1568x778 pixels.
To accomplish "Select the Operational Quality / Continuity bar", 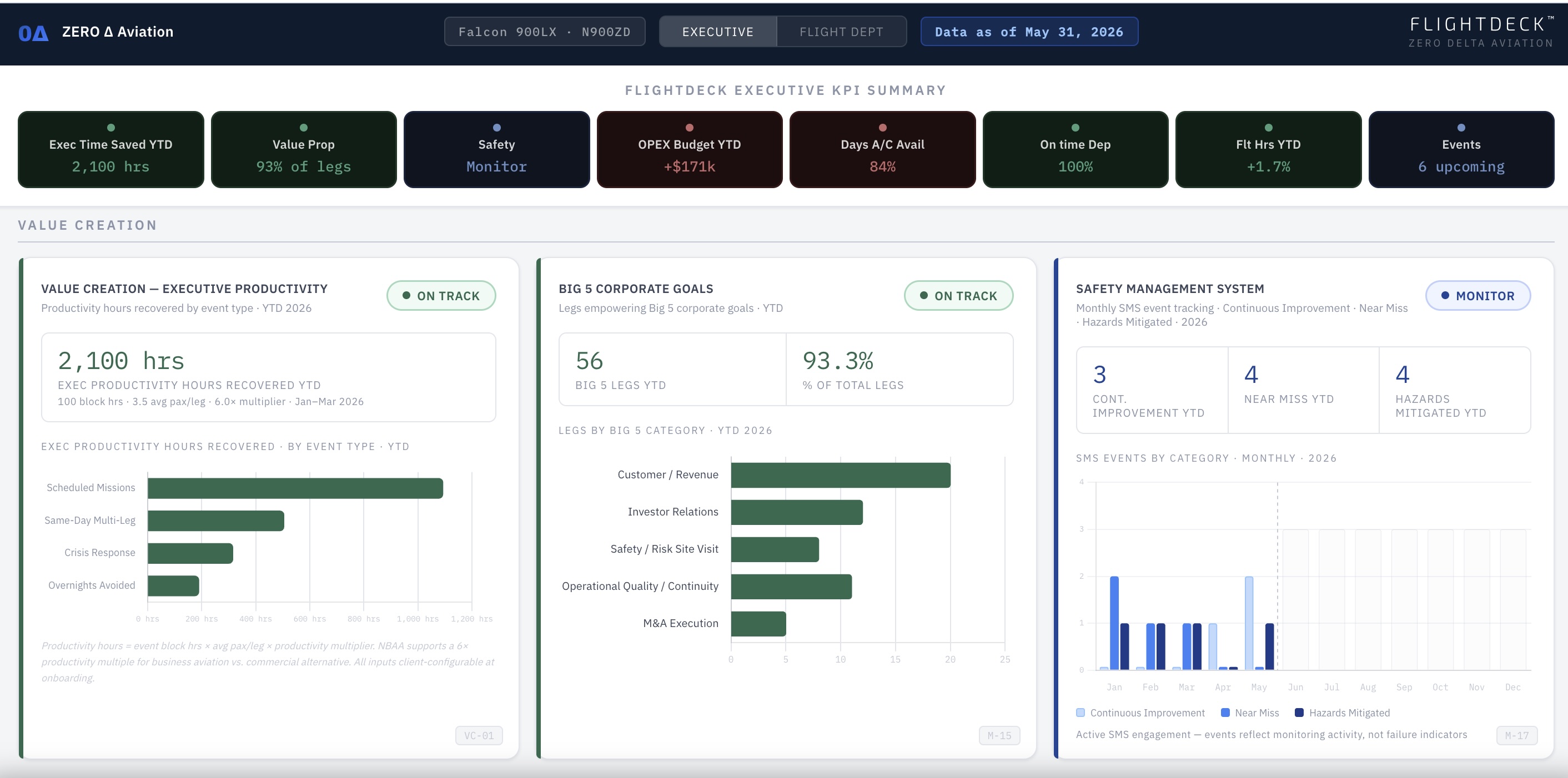I will click(791, 587).
